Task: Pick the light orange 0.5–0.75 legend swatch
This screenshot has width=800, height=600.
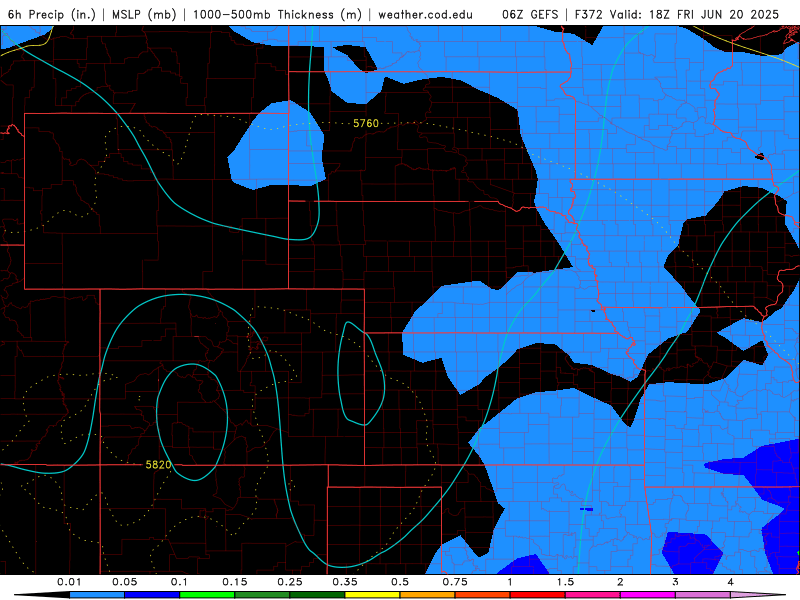Action: pyautogui.click(x=428, y=595)
